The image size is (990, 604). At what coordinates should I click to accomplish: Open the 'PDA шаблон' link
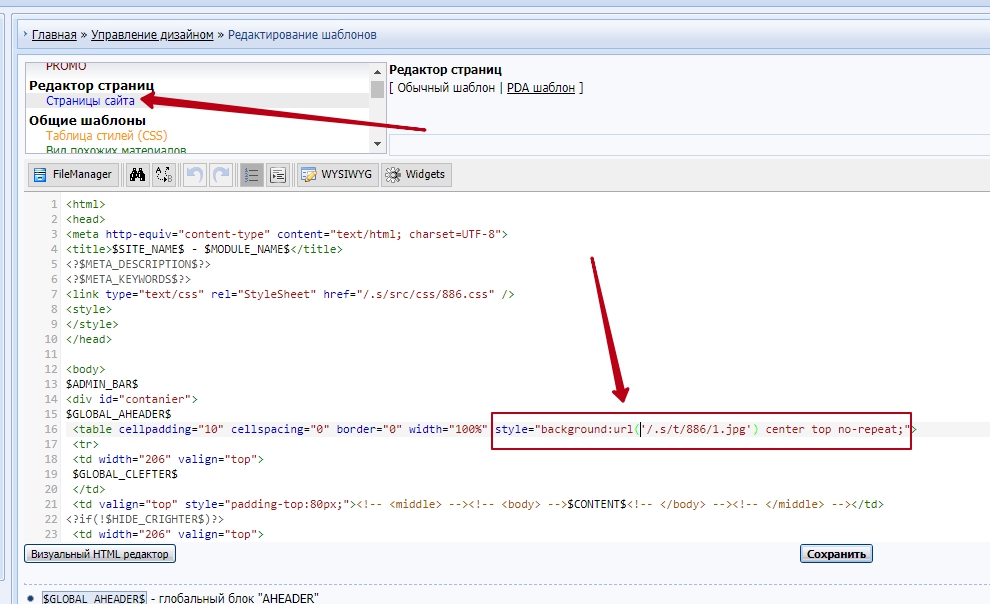tap(540, 88)
